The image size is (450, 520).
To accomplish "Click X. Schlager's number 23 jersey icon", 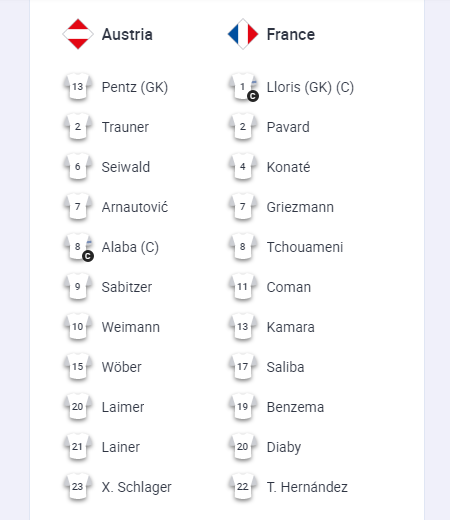I will click(78, 487).
